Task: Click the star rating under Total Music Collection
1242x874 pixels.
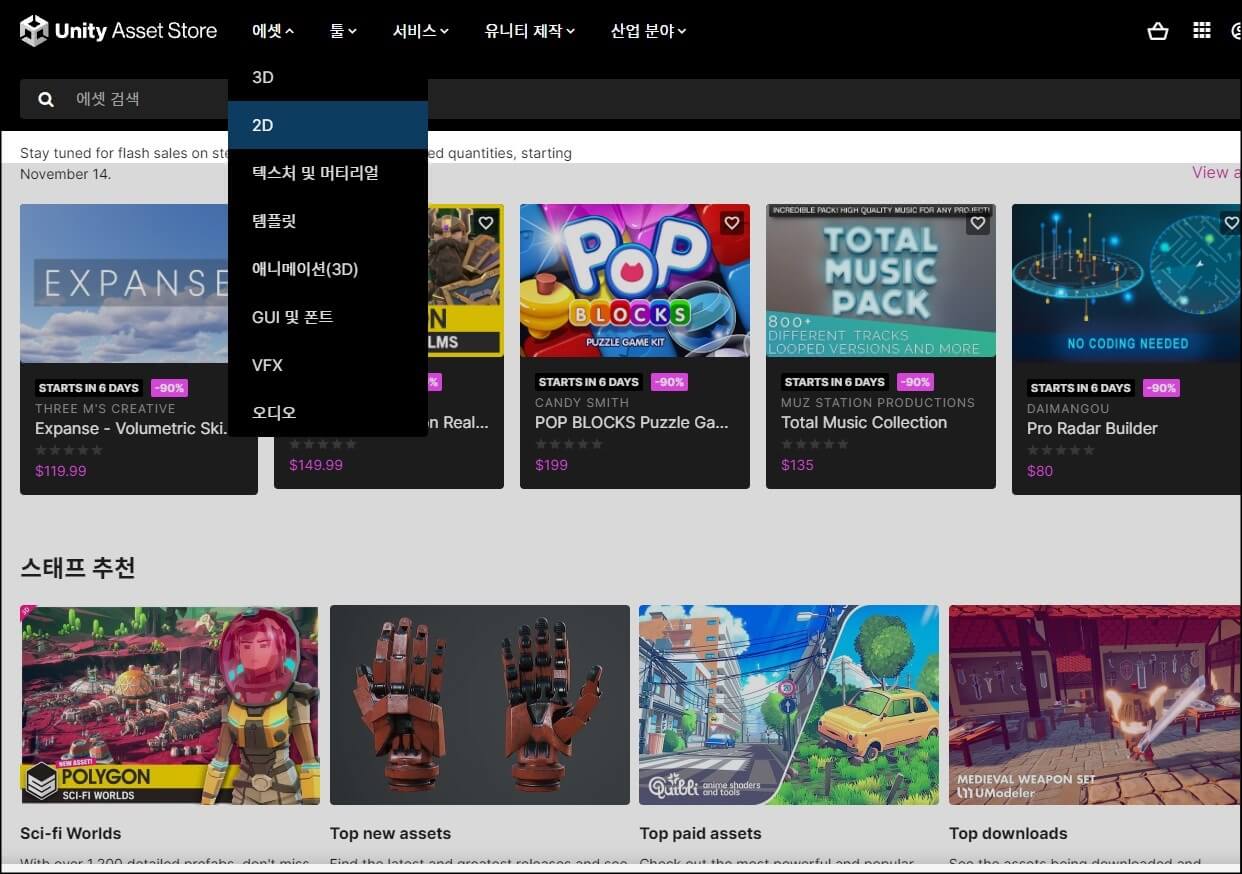Action: [x=815, y=444]
